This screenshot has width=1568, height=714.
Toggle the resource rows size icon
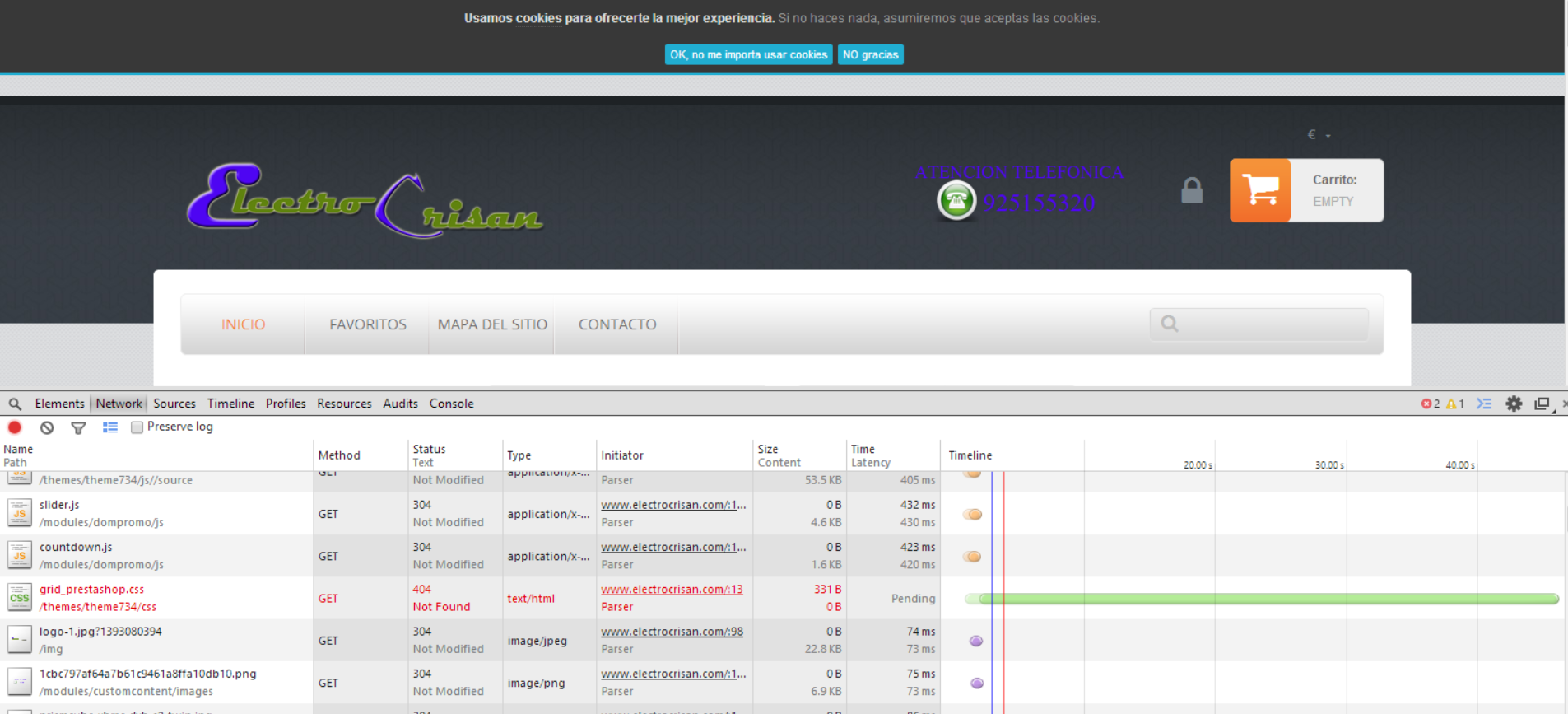click(110, 427)
